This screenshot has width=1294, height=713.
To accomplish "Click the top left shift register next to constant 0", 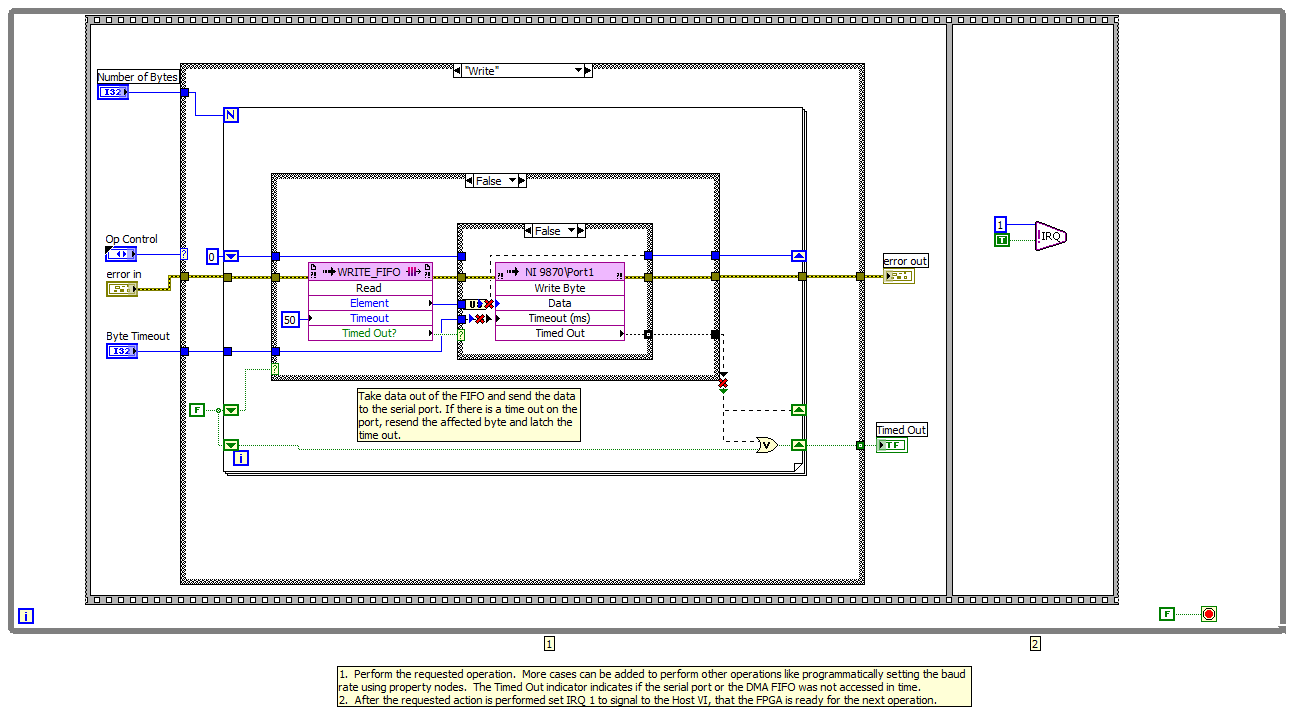I will (231, 256).
